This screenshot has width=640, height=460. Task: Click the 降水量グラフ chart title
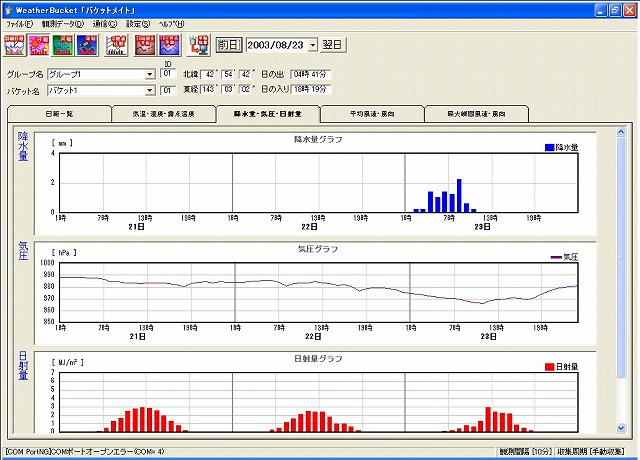point(318,140)
